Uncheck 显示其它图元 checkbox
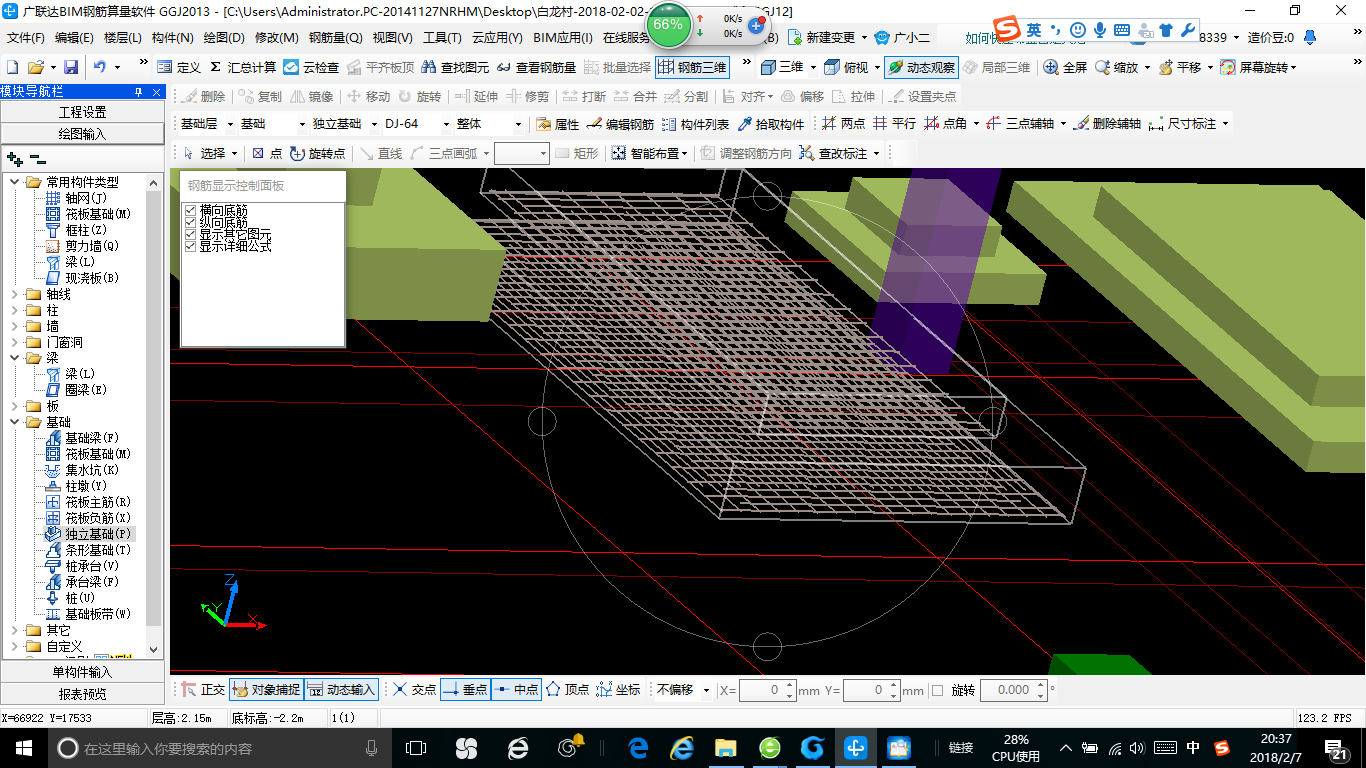 190,234
